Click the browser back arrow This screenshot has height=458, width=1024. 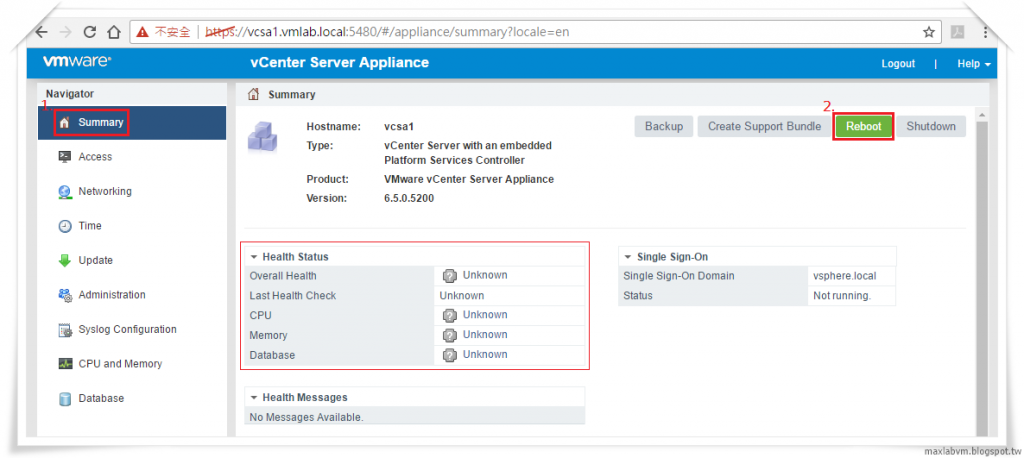(x=42, y=32)
